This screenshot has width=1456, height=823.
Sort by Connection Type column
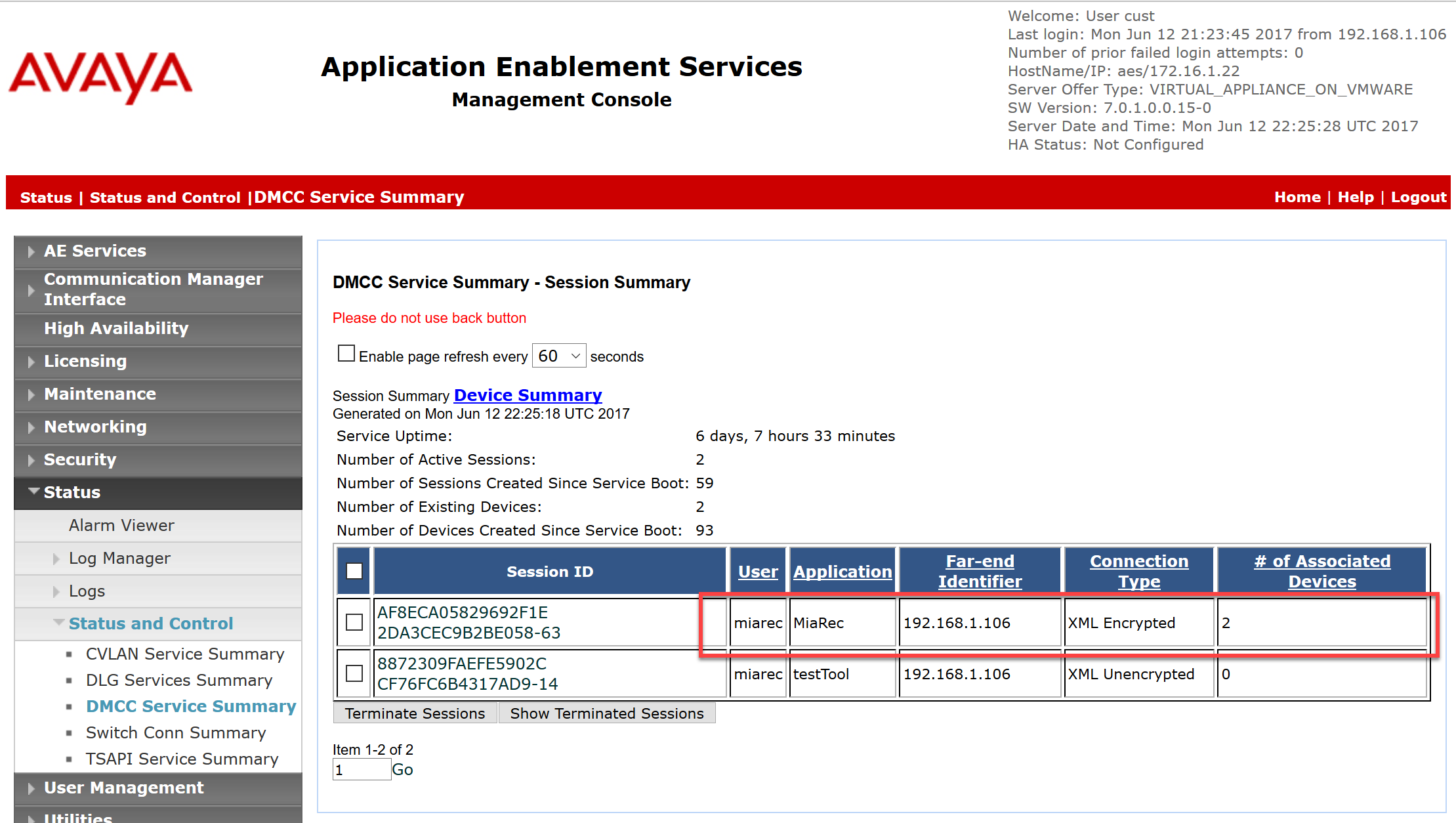1139,572
